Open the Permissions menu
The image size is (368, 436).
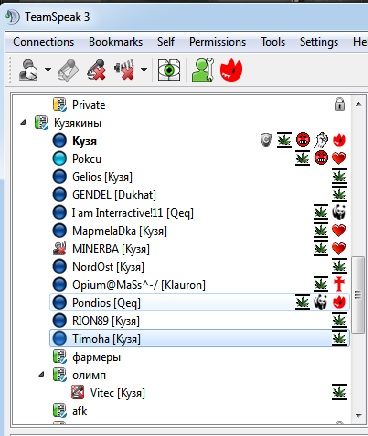pyautogui.click(x=218, y=42)
